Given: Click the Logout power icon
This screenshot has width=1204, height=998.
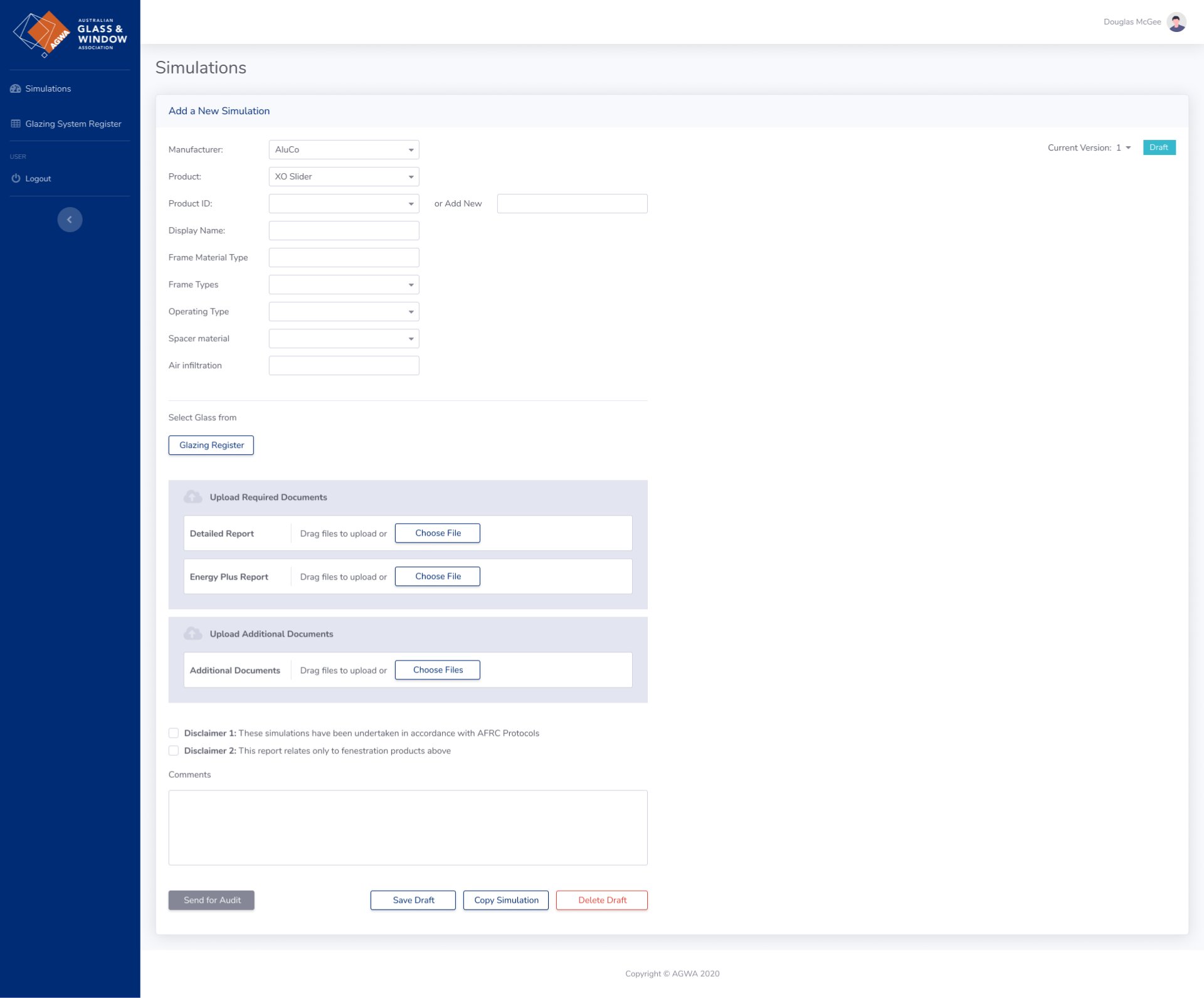Looking at the screenshot, I should pyautogui.click(x=16, y=179).
